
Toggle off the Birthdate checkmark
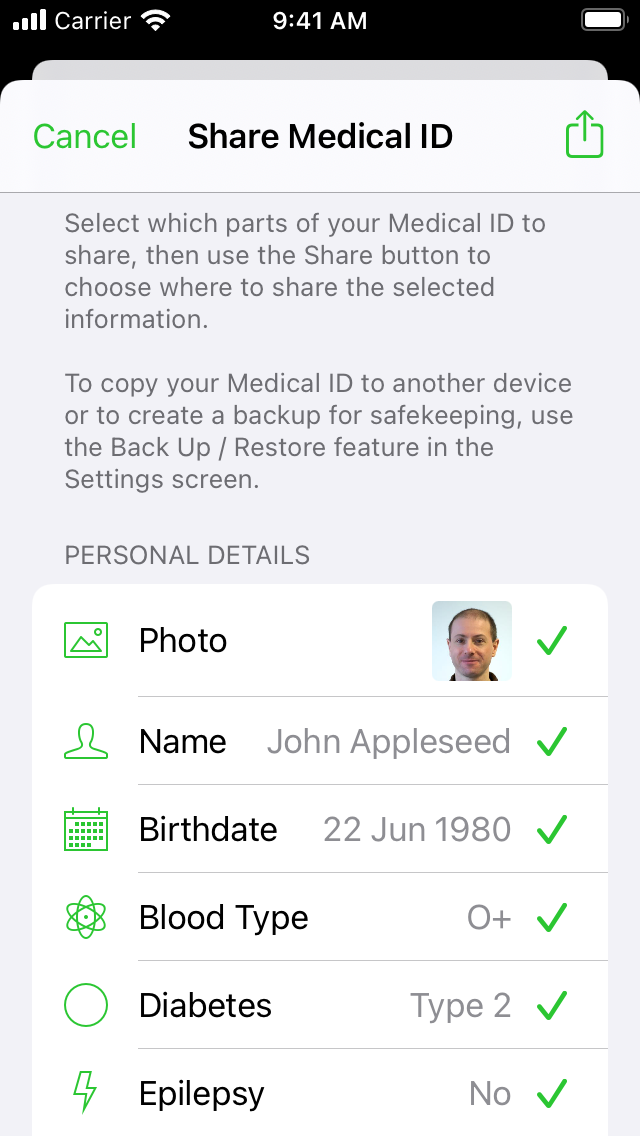pos(552,829)
